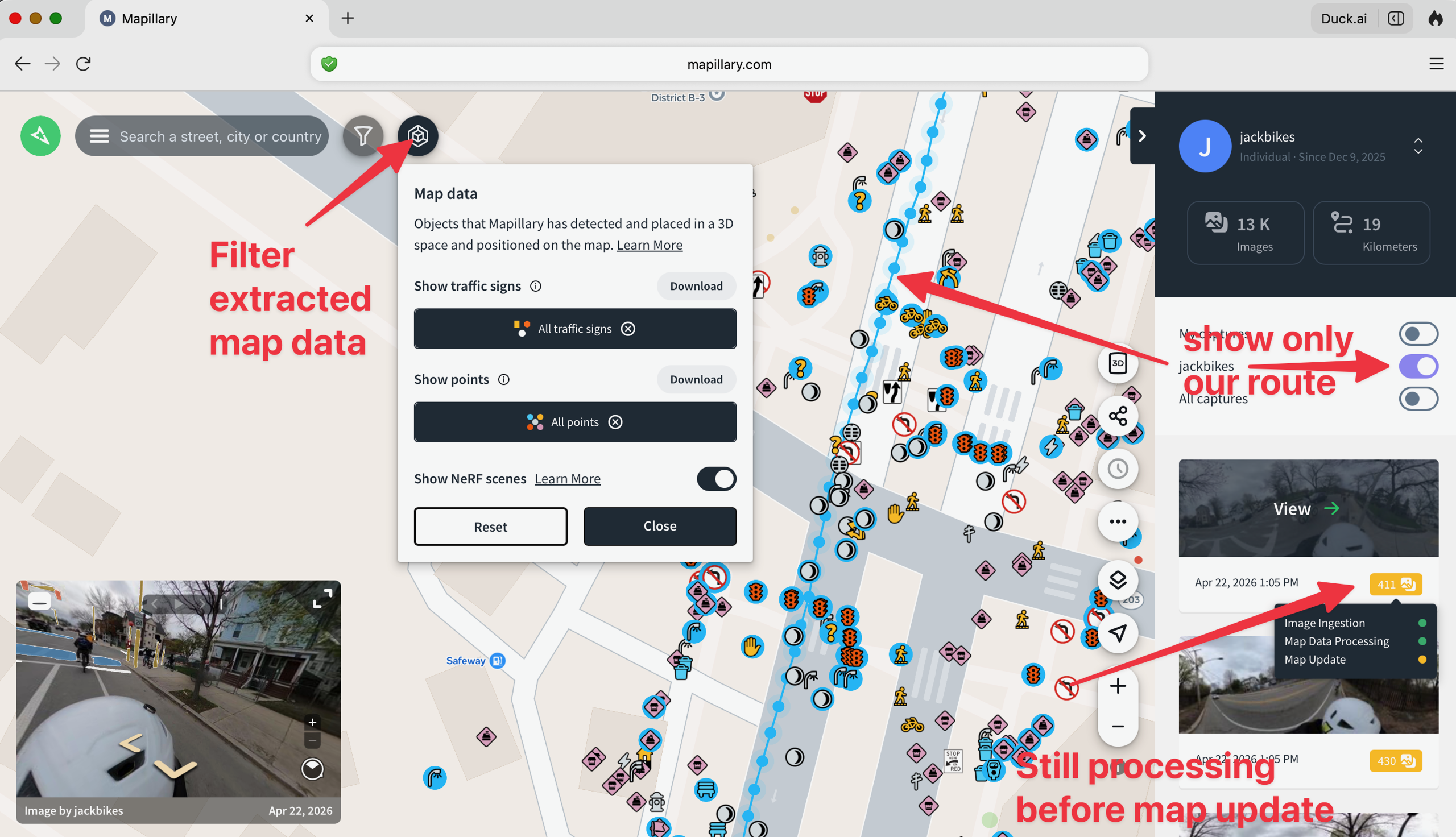Image resolution: width=1456 pixels, height=837 pixels.
Task: Disable the jackbikes captures switch
Action: pos(1418,366)
